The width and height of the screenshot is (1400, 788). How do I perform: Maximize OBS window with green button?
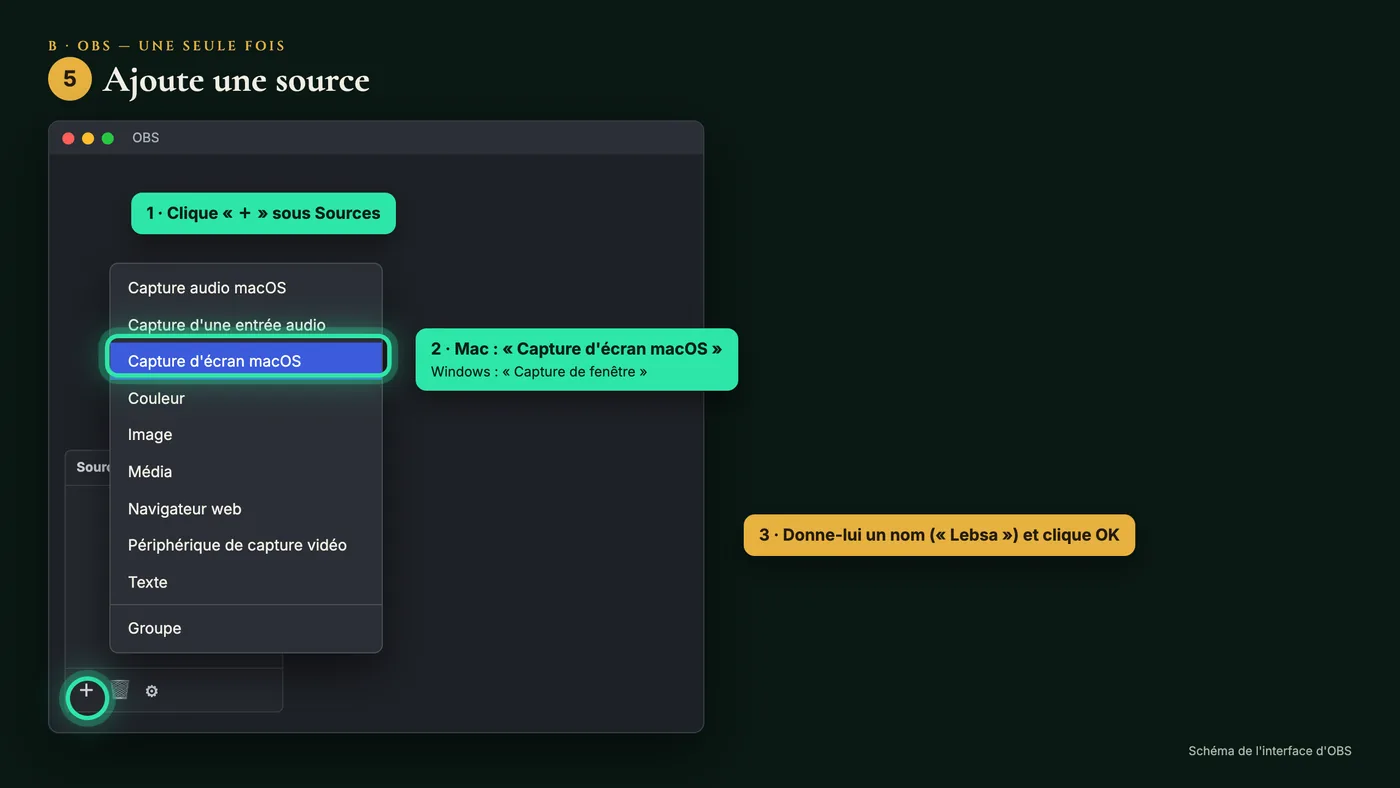(x=108, y=138)
